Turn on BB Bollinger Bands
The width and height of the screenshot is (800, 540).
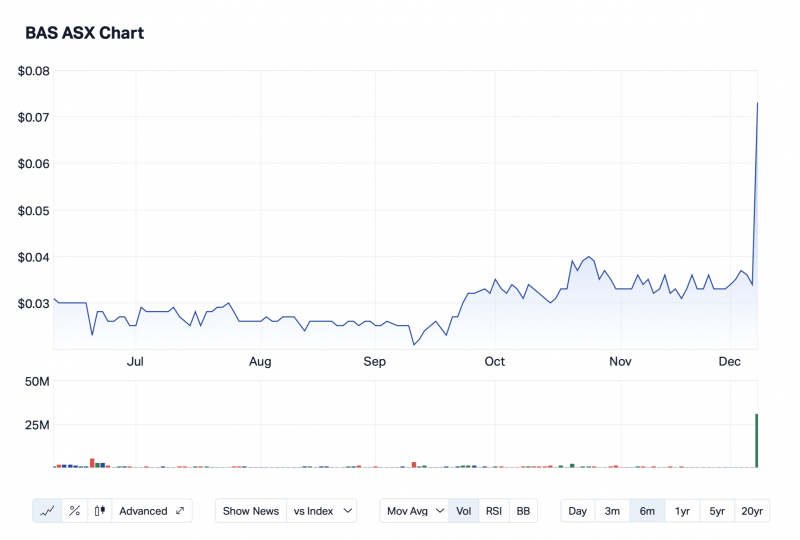[x=523, y=511]
